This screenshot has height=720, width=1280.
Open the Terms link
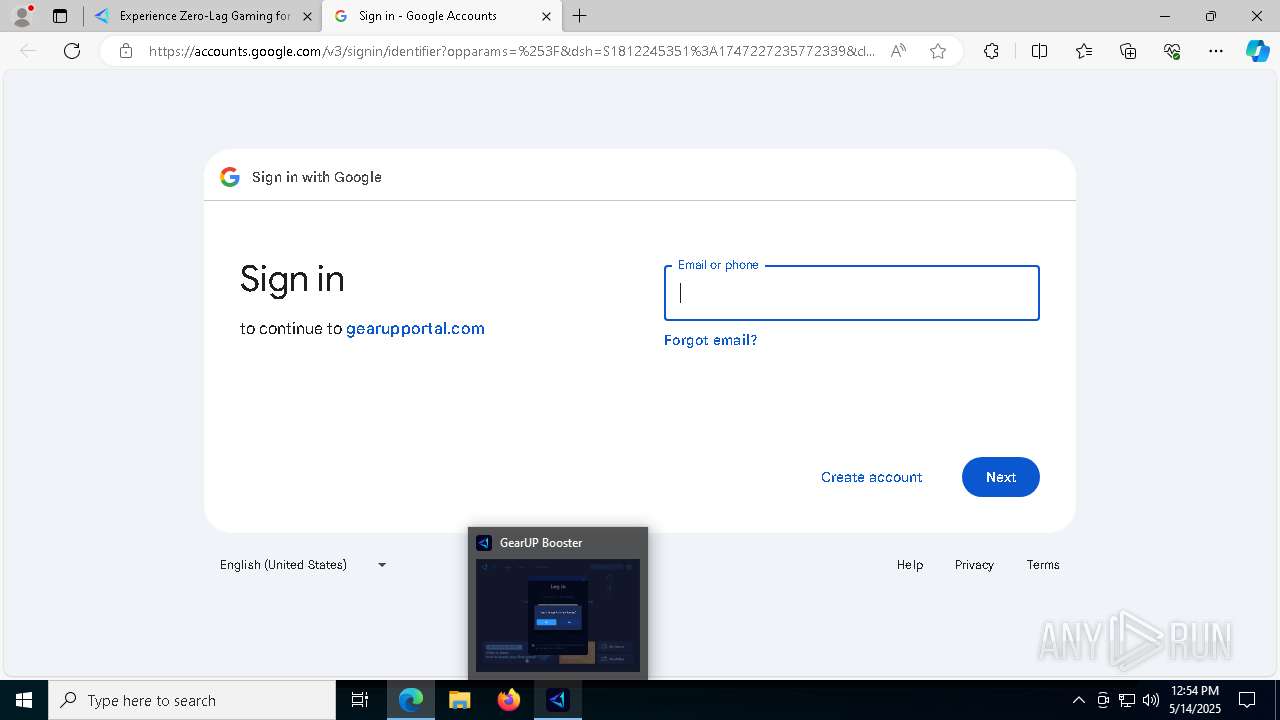click(1043, 565)
